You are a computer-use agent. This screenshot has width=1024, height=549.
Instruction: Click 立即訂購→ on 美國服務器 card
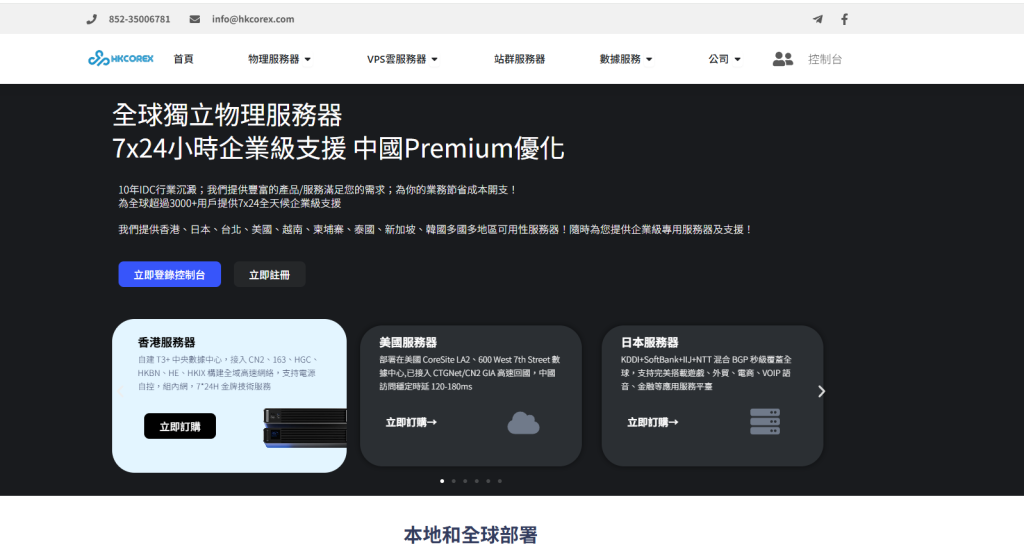(x=411, y=423)
